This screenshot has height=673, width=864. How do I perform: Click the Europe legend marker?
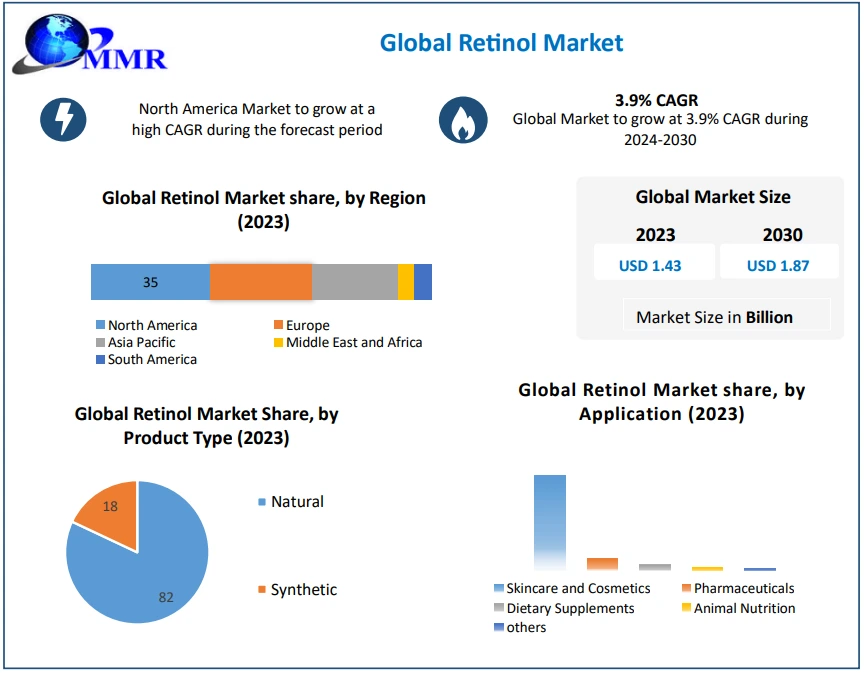click(x=278, y=326)
